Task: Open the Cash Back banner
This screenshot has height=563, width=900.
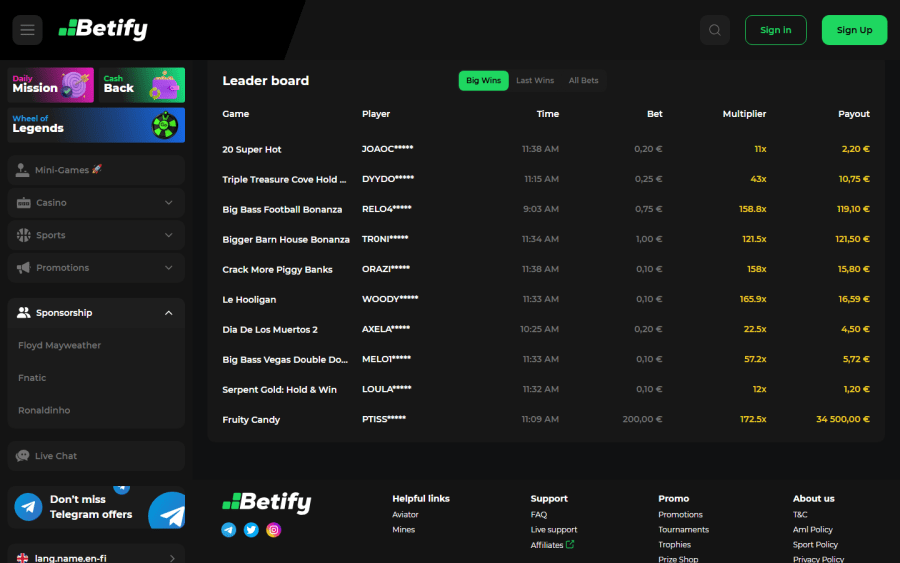Action: pos(142,85)
